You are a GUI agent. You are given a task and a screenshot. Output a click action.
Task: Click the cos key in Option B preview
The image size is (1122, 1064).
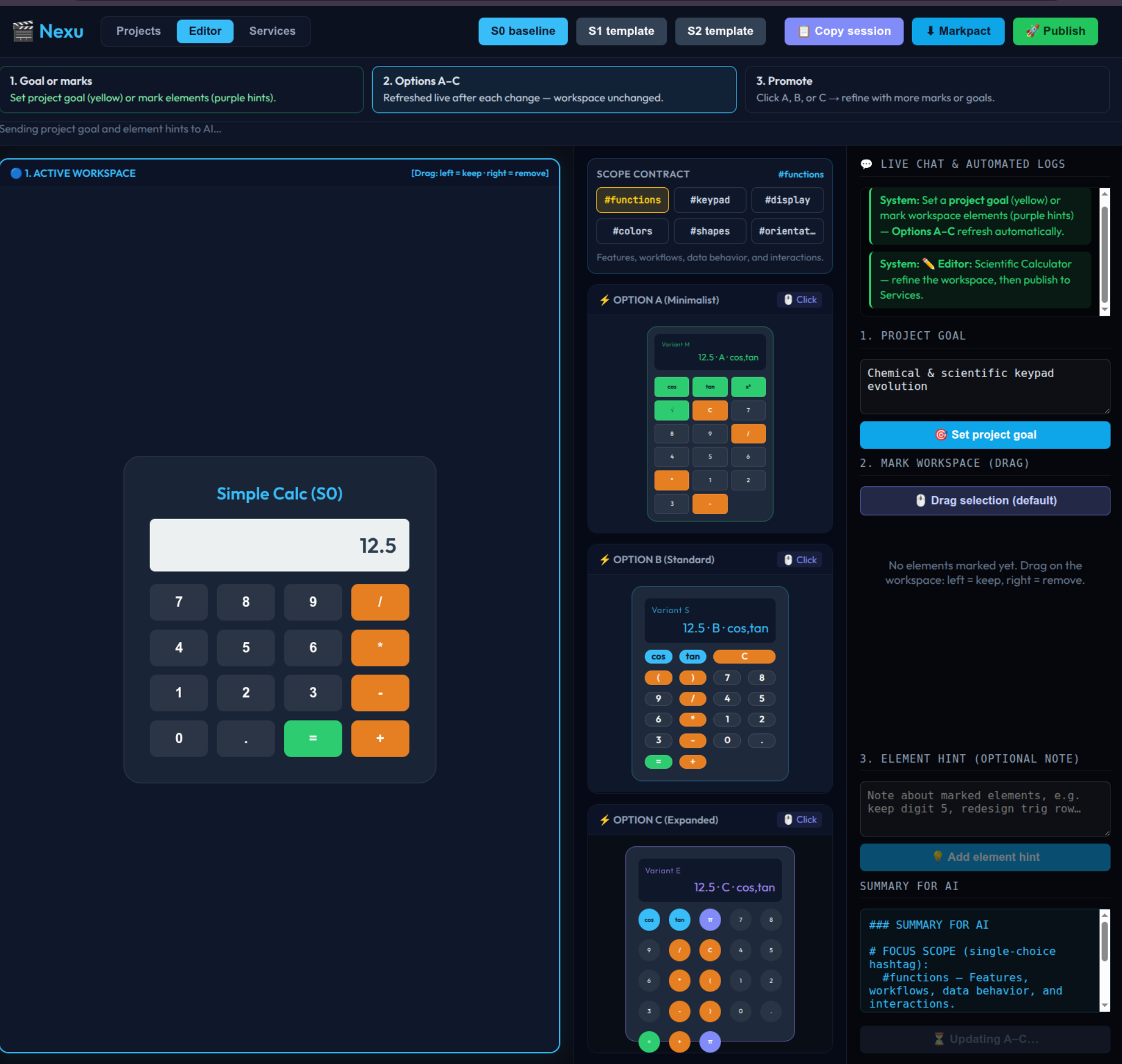(658, 656)
